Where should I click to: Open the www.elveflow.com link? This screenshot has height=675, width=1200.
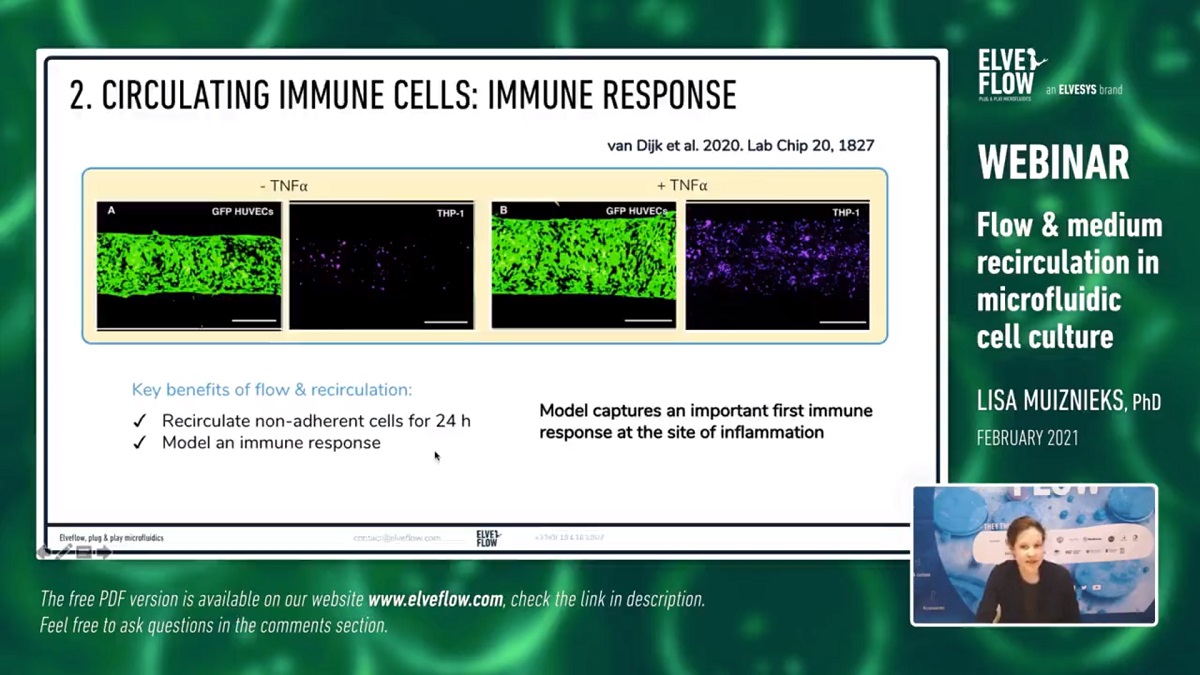tap(437, 600)
